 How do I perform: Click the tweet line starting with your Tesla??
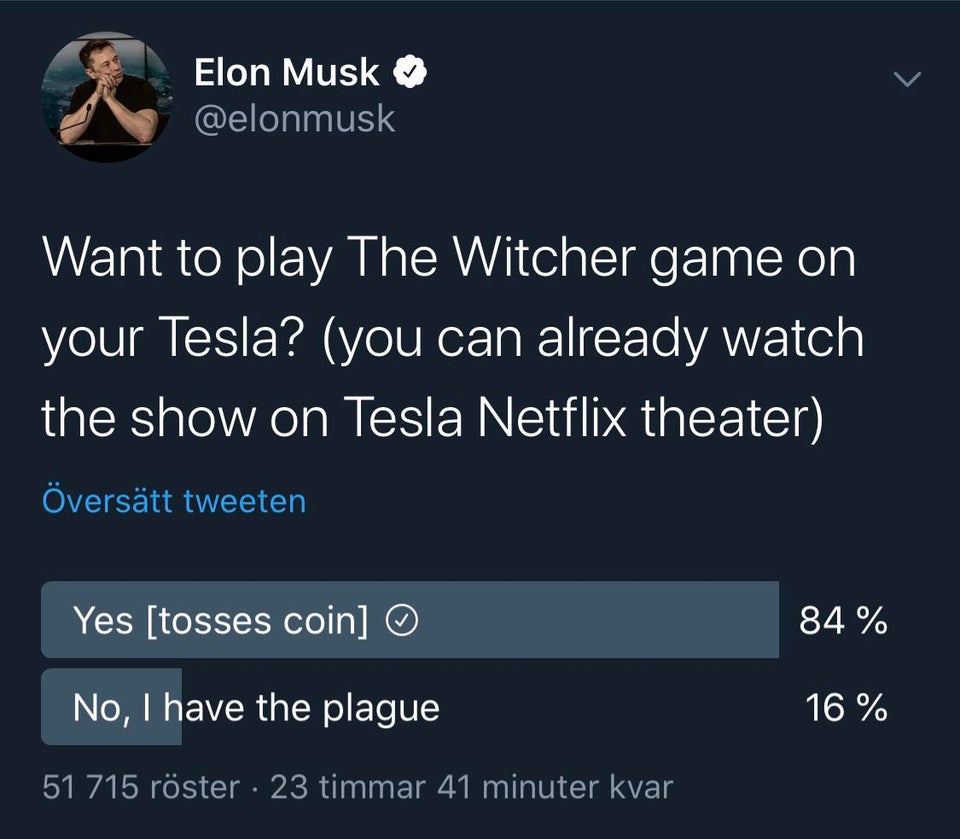coord(452,337)
